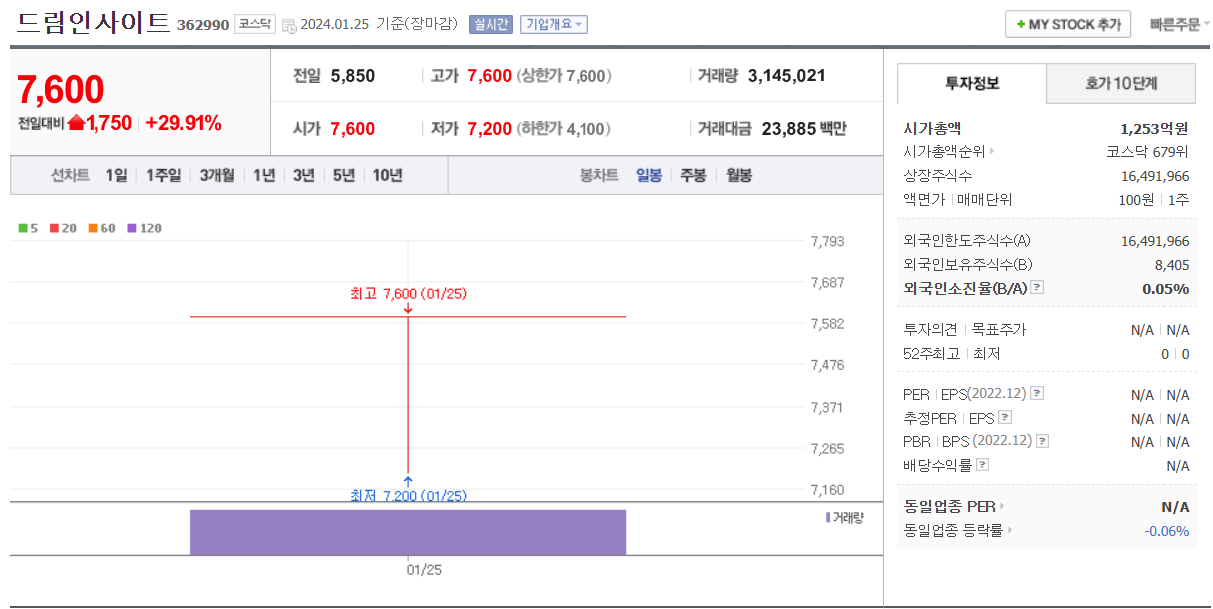The width and height of the screenshot is (1213, 609).
Task: Click the current price 7,600 in large red
Action: click(x=61, y=89)
